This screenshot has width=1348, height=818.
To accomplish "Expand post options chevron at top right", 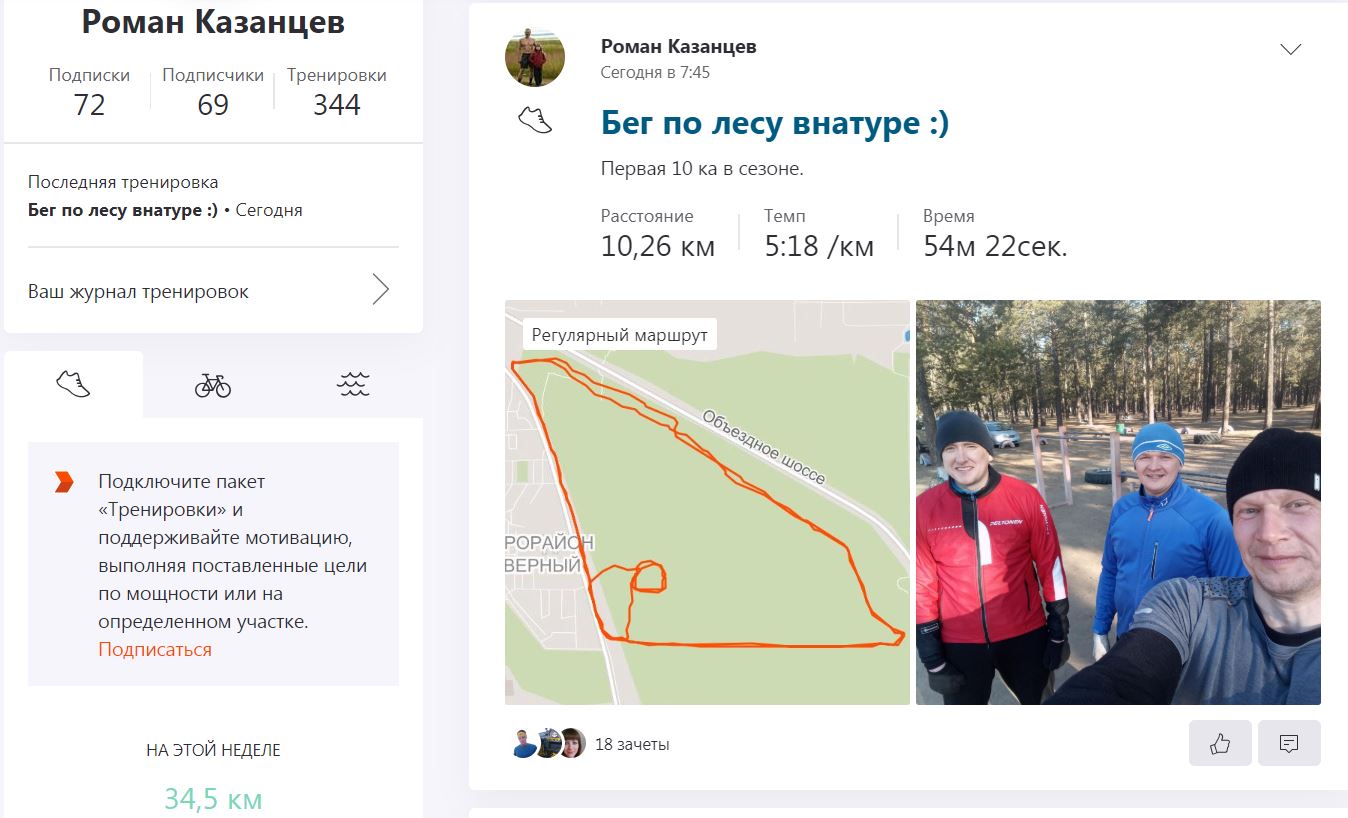I will click(x=1291, y=49).
